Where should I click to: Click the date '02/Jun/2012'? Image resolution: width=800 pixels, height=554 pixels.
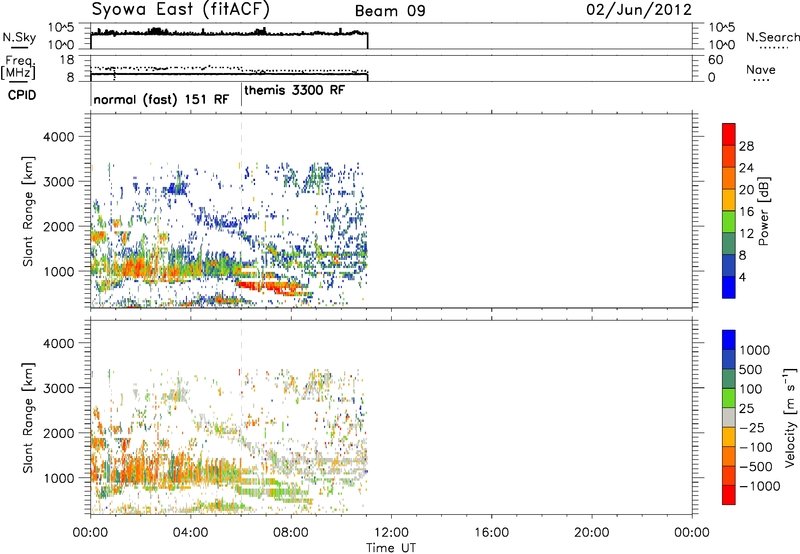[x=639, y=10]
